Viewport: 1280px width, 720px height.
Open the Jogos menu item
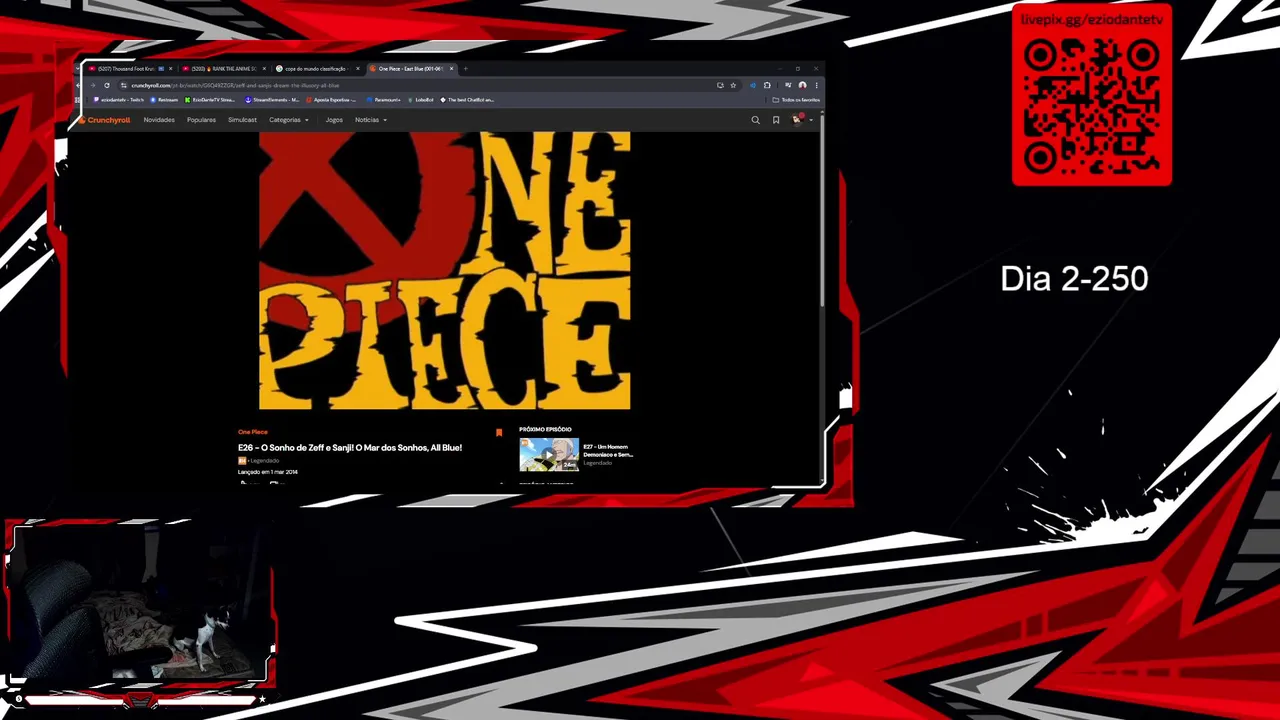pyautogui.click(x=334, y=120)
